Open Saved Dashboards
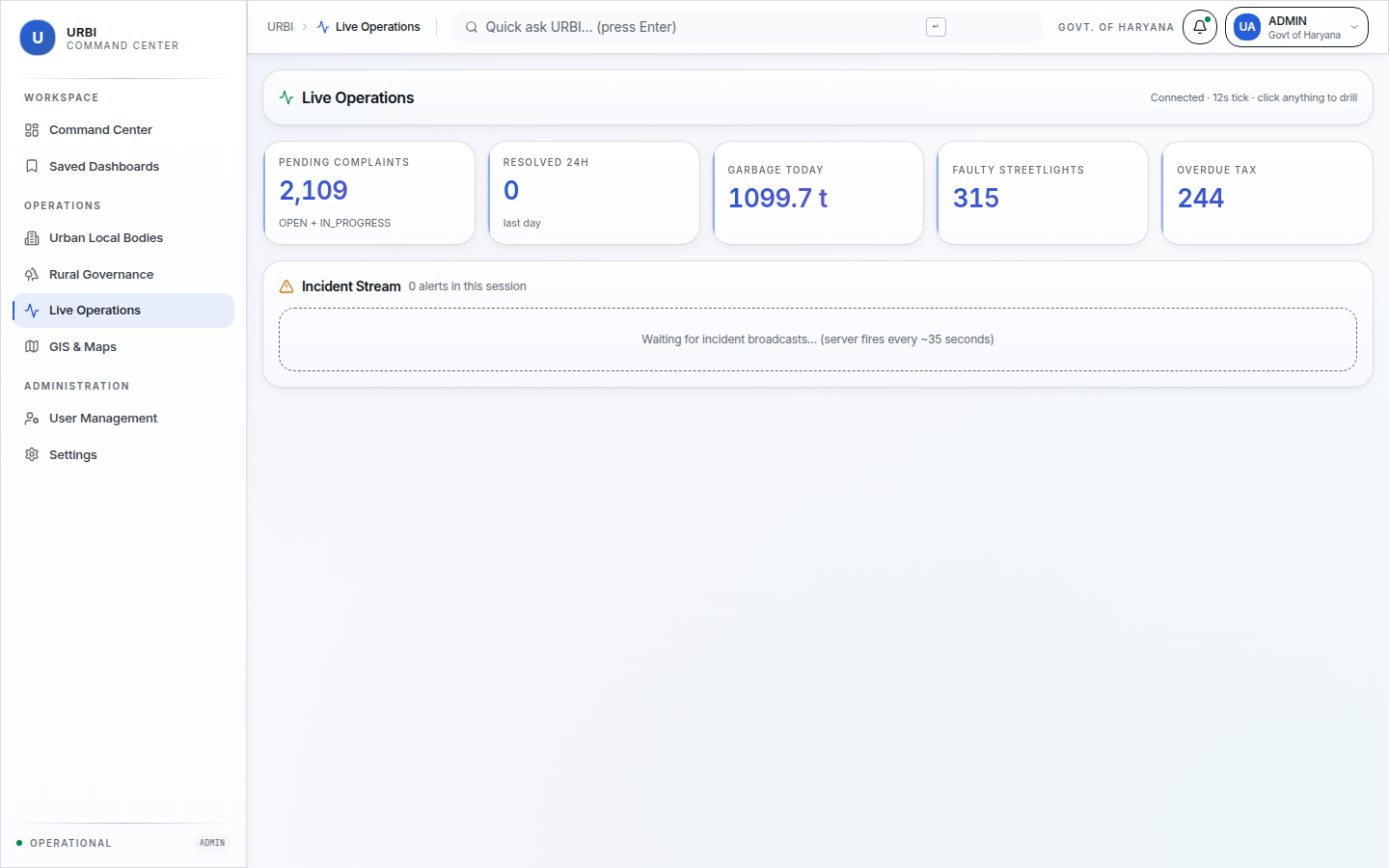 tap(123, 167)
